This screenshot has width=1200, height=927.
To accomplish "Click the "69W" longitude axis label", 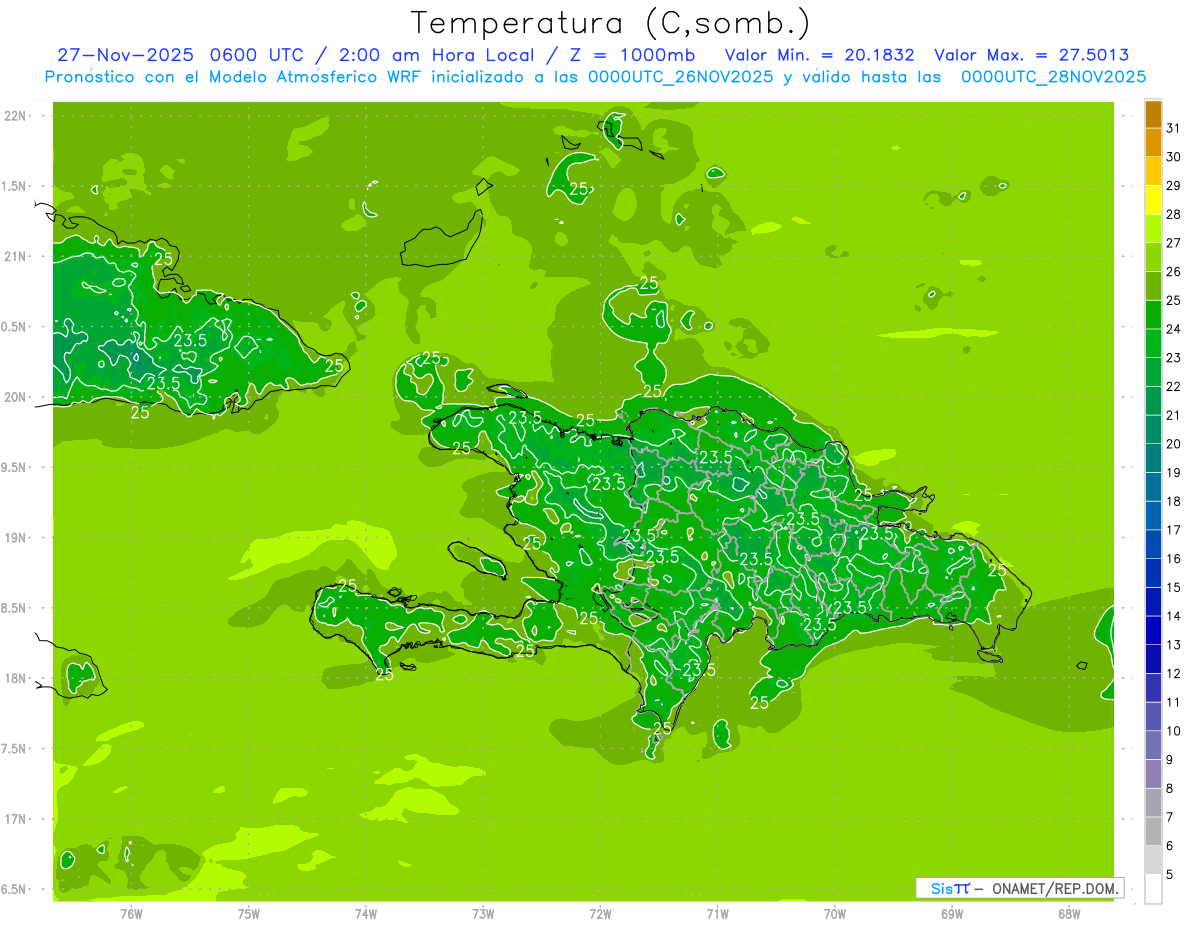I will 952,914.
